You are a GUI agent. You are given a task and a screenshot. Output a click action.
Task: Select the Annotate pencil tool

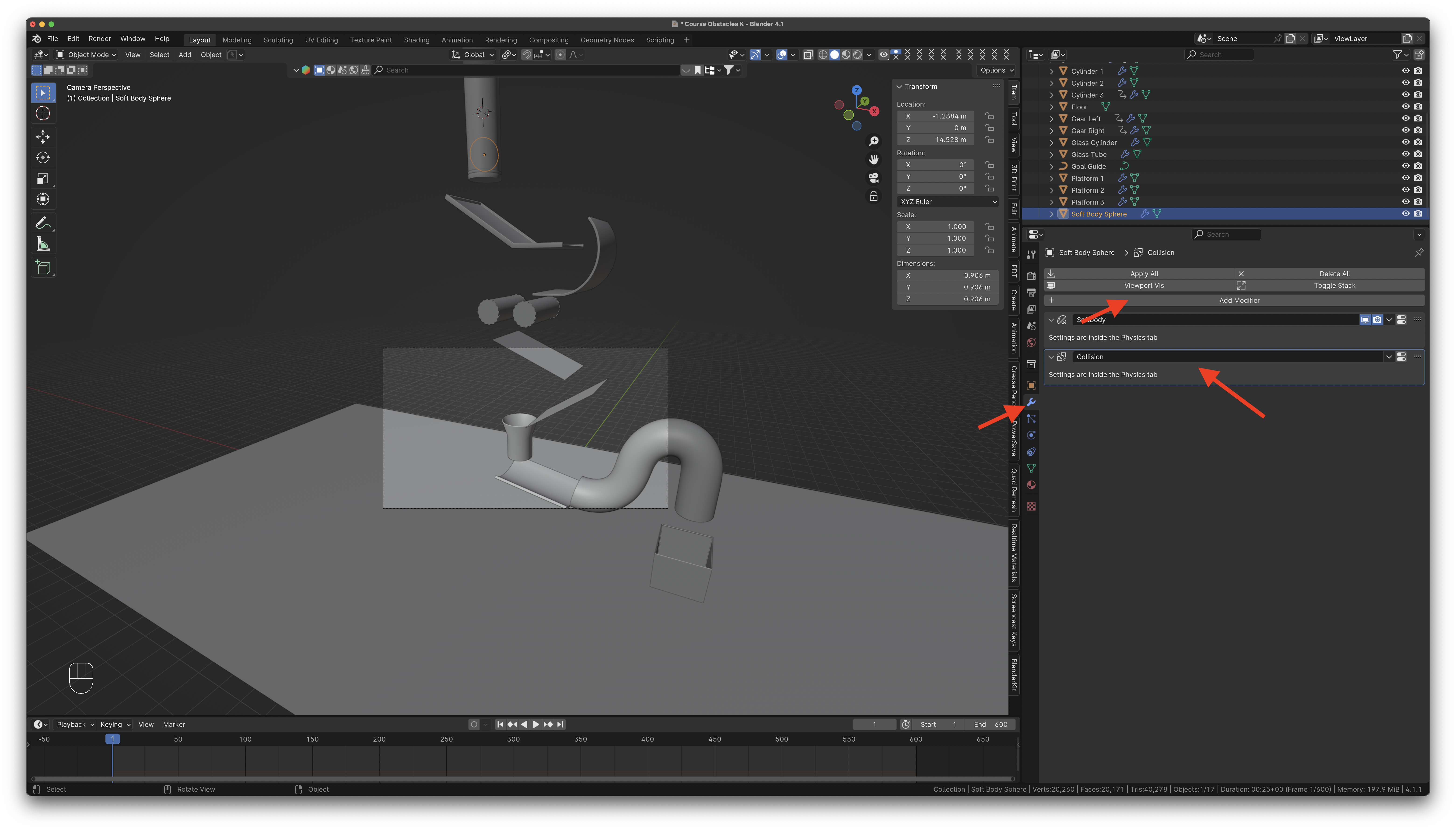[x=43, y=223]
